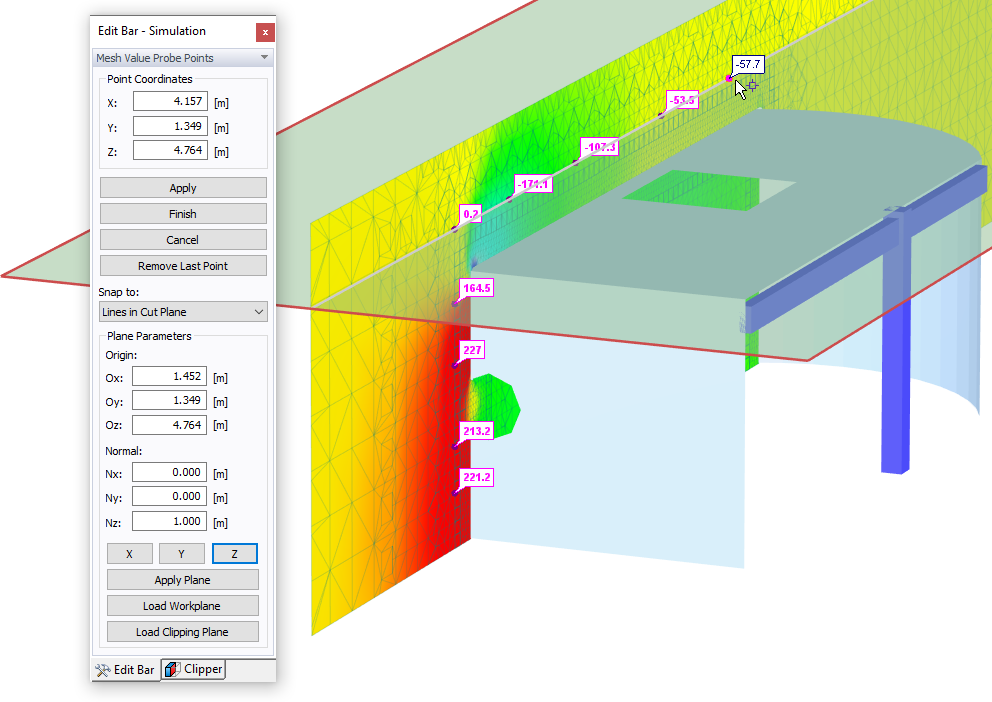Switch to the Edit Bar tab
992x702 pixels.
125,670
